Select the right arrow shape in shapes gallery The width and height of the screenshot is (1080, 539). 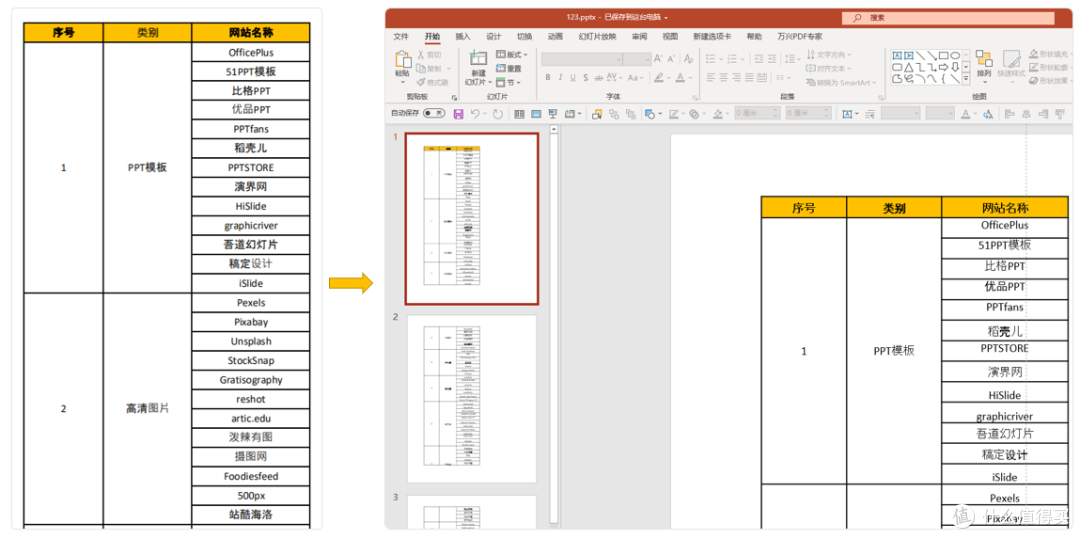(944, 67)
